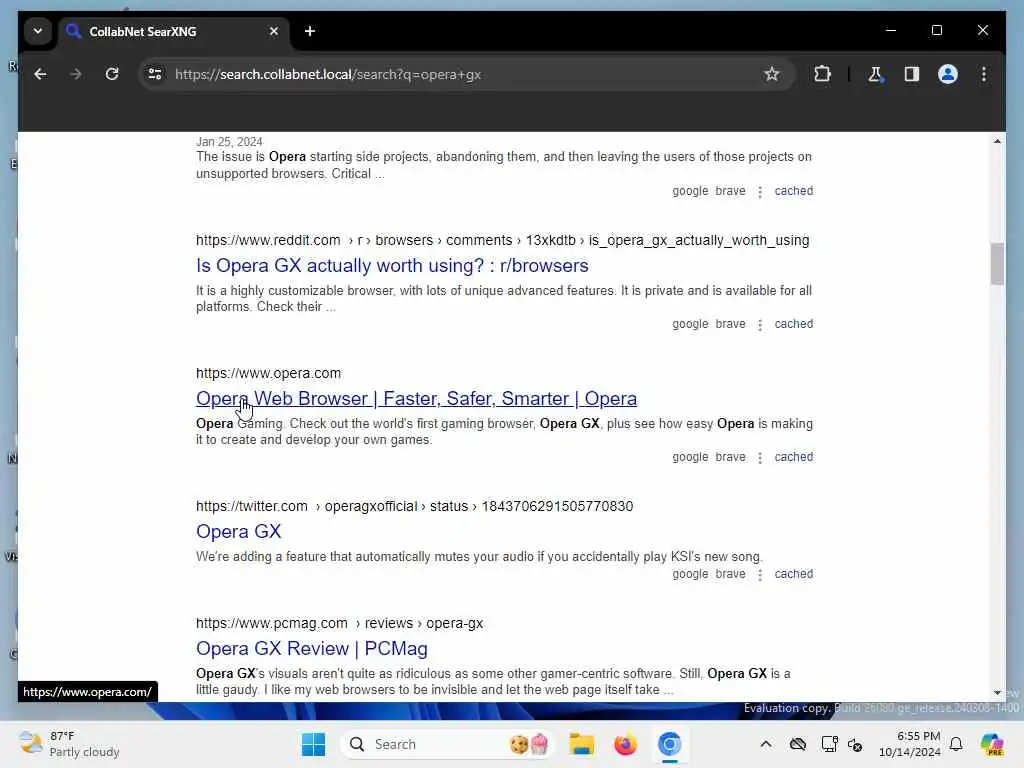Open Chrome's three-dot menu
Viewport: 1024px width, 768px height.
984,74
